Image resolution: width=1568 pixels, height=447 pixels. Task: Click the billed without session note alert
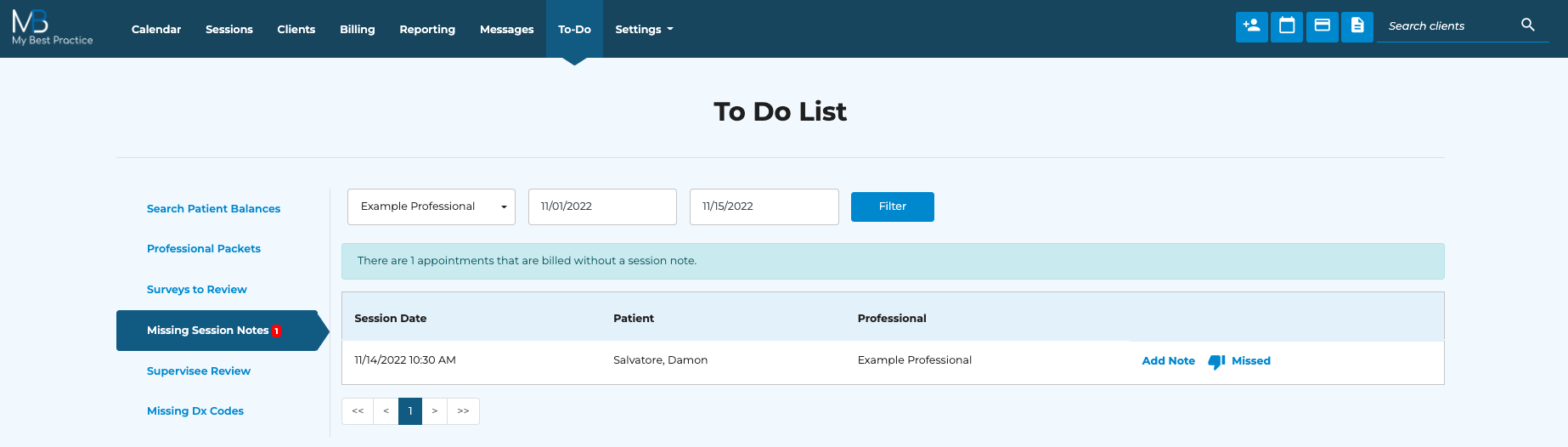click(x=893, y=261)
